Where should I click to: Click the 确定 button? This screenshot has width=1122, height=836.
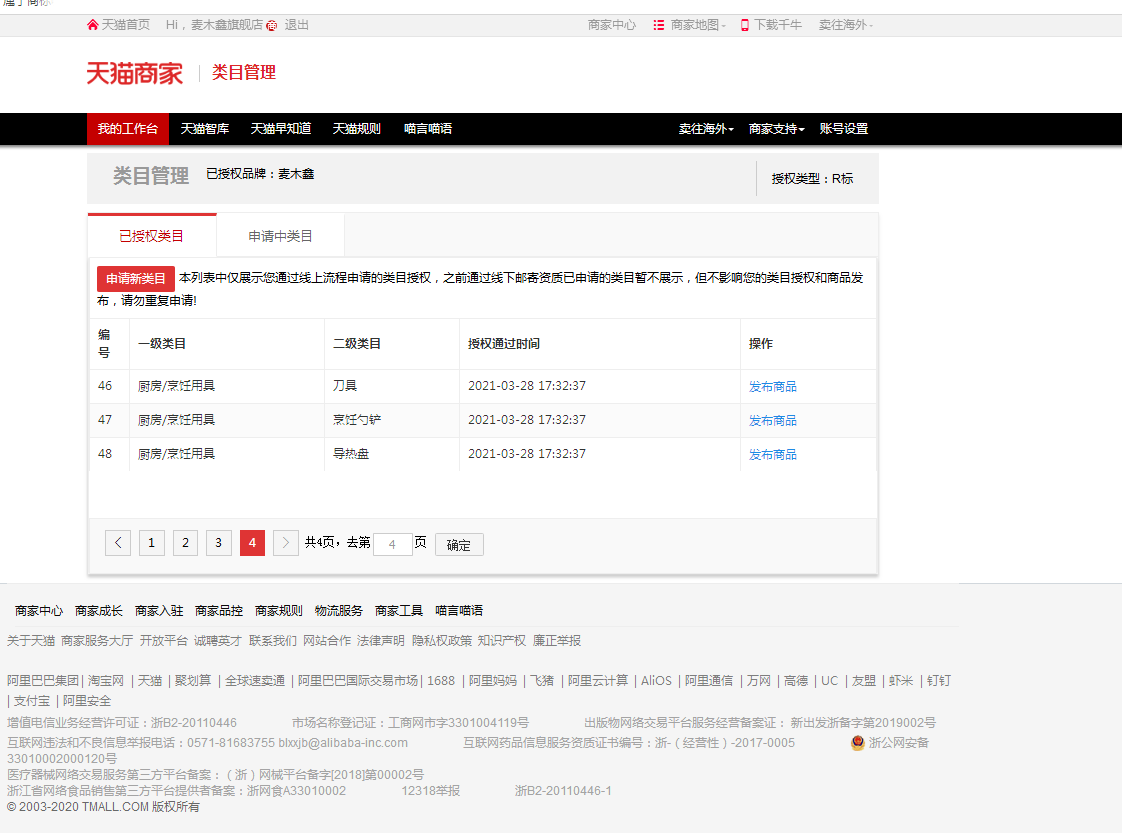pyautogui.click(x=459, y=545)
